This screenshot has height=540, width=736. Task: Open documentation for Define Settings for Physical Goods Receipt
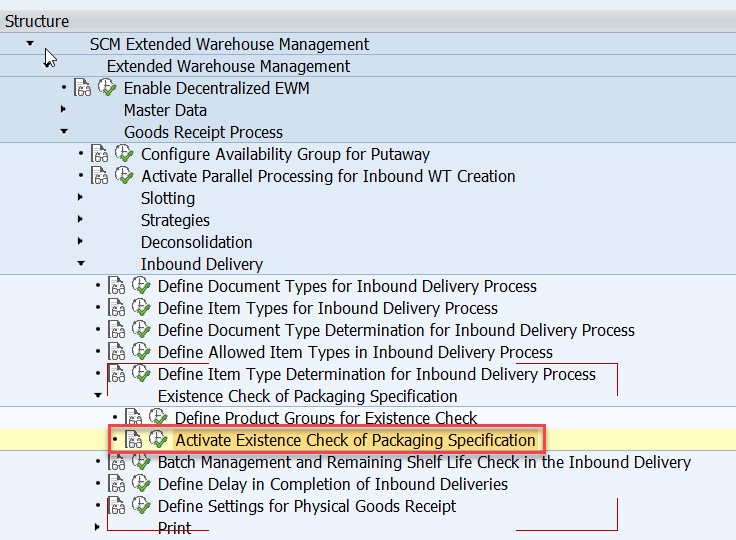(116, 506)
